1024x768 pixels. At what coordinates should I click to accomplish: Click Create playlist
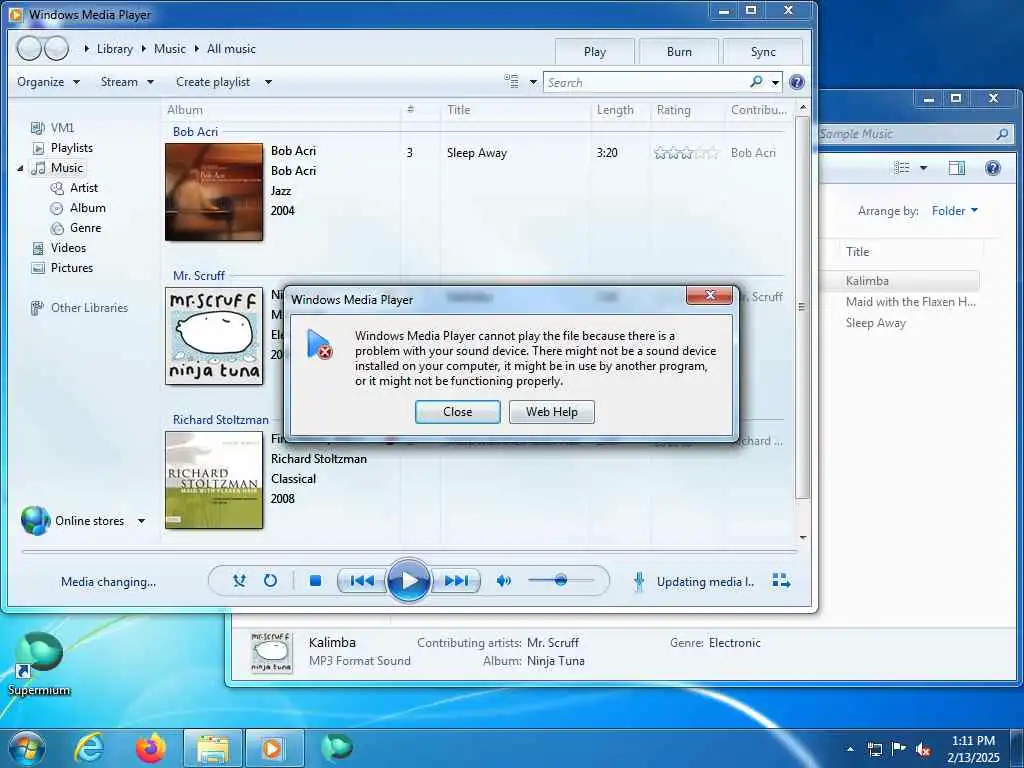click(x=213, y=82)
